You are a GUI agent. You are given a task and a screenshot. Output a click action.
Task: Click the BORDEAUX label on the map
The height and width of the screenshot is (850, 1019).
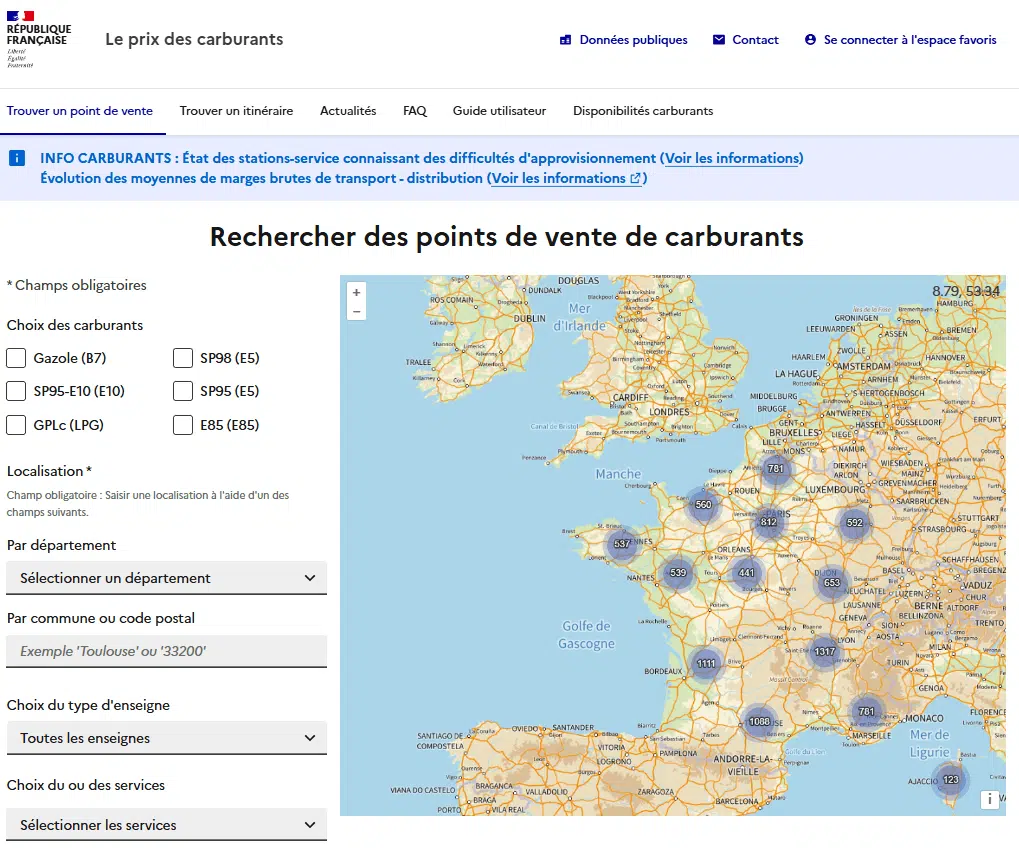coord(664,671)
